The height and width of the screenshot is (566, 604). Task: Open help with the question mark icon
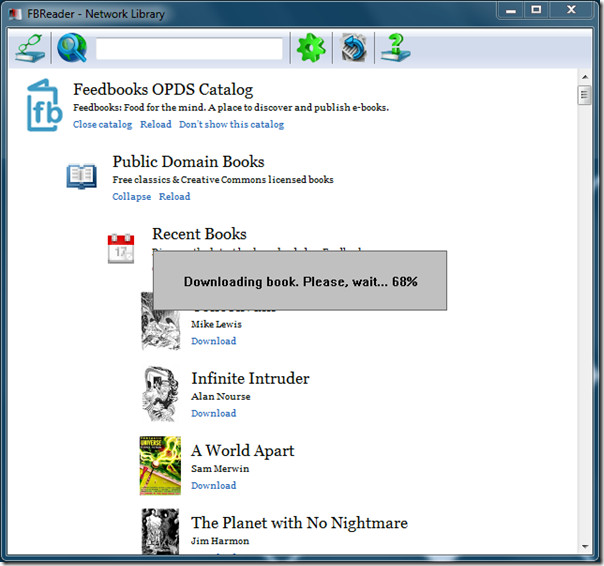(x=396, y=48)
